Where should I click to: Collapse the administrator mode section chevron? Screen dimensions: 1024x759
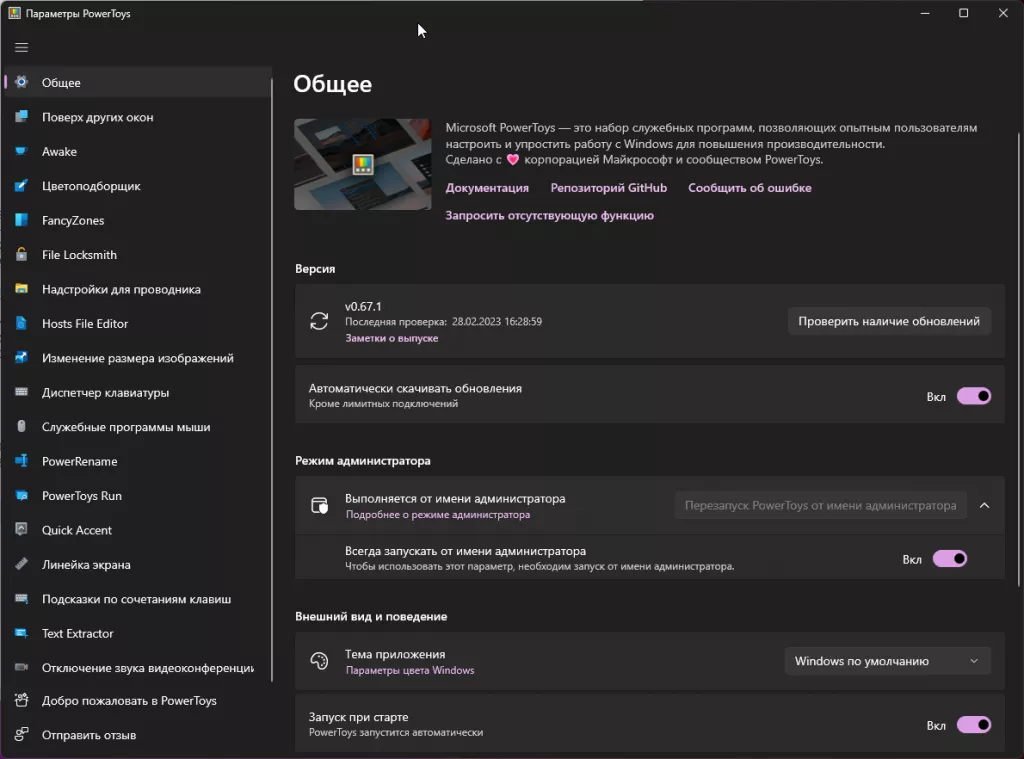click(984, 506)
